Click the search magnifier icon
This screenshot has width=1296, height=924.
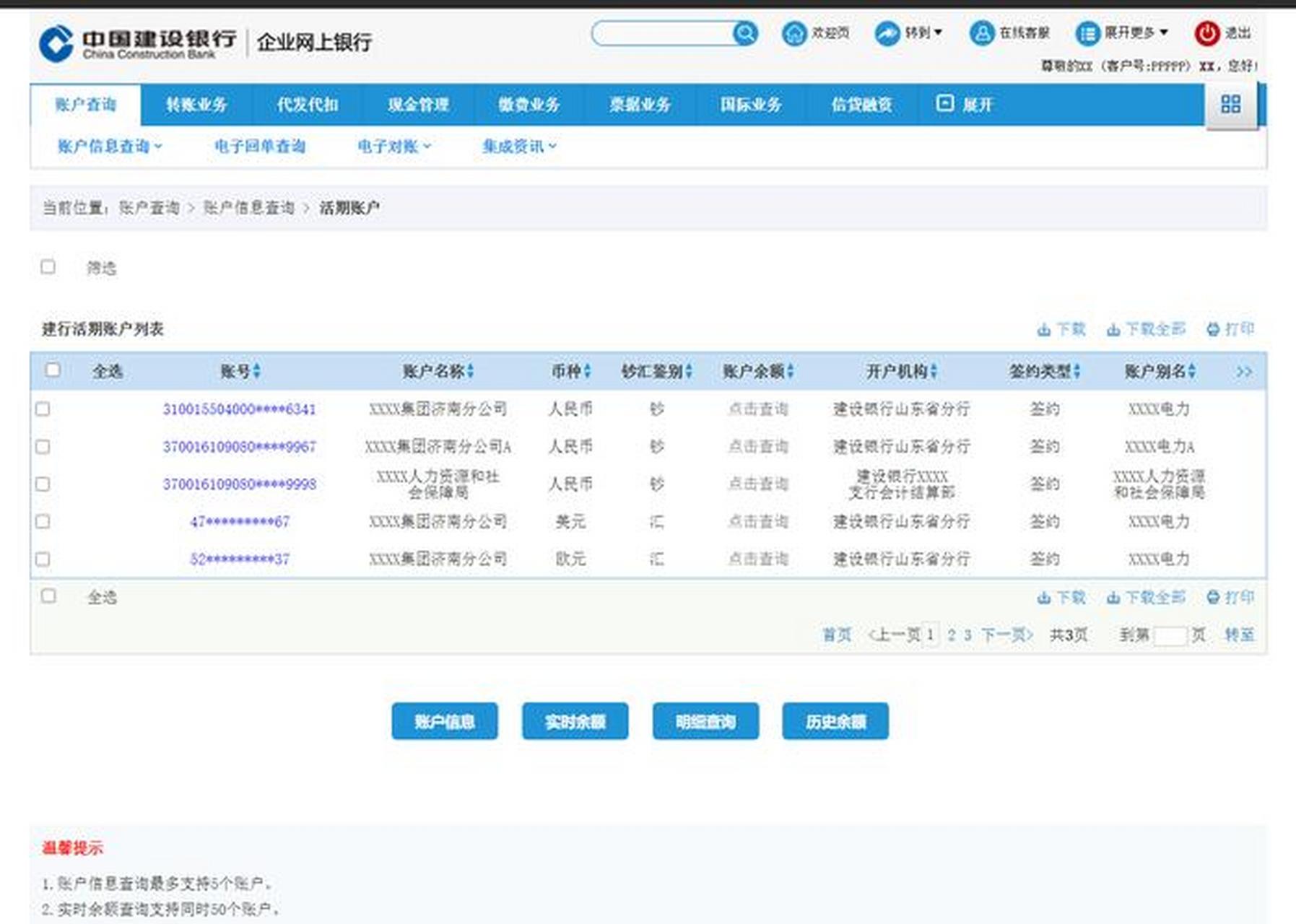745,33
